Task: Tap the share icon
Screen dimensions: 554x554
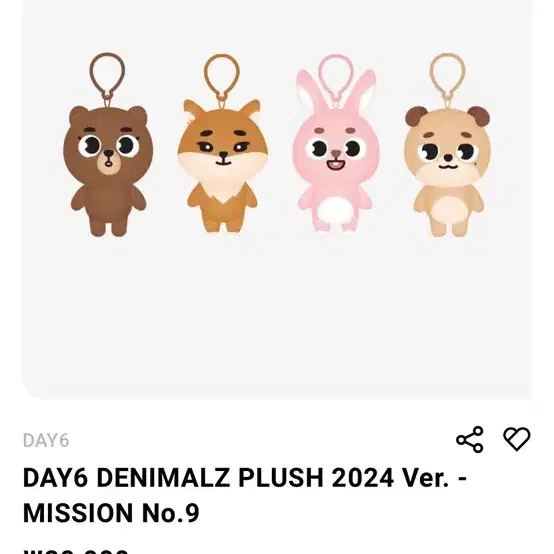Action: [x=470, y=439]
